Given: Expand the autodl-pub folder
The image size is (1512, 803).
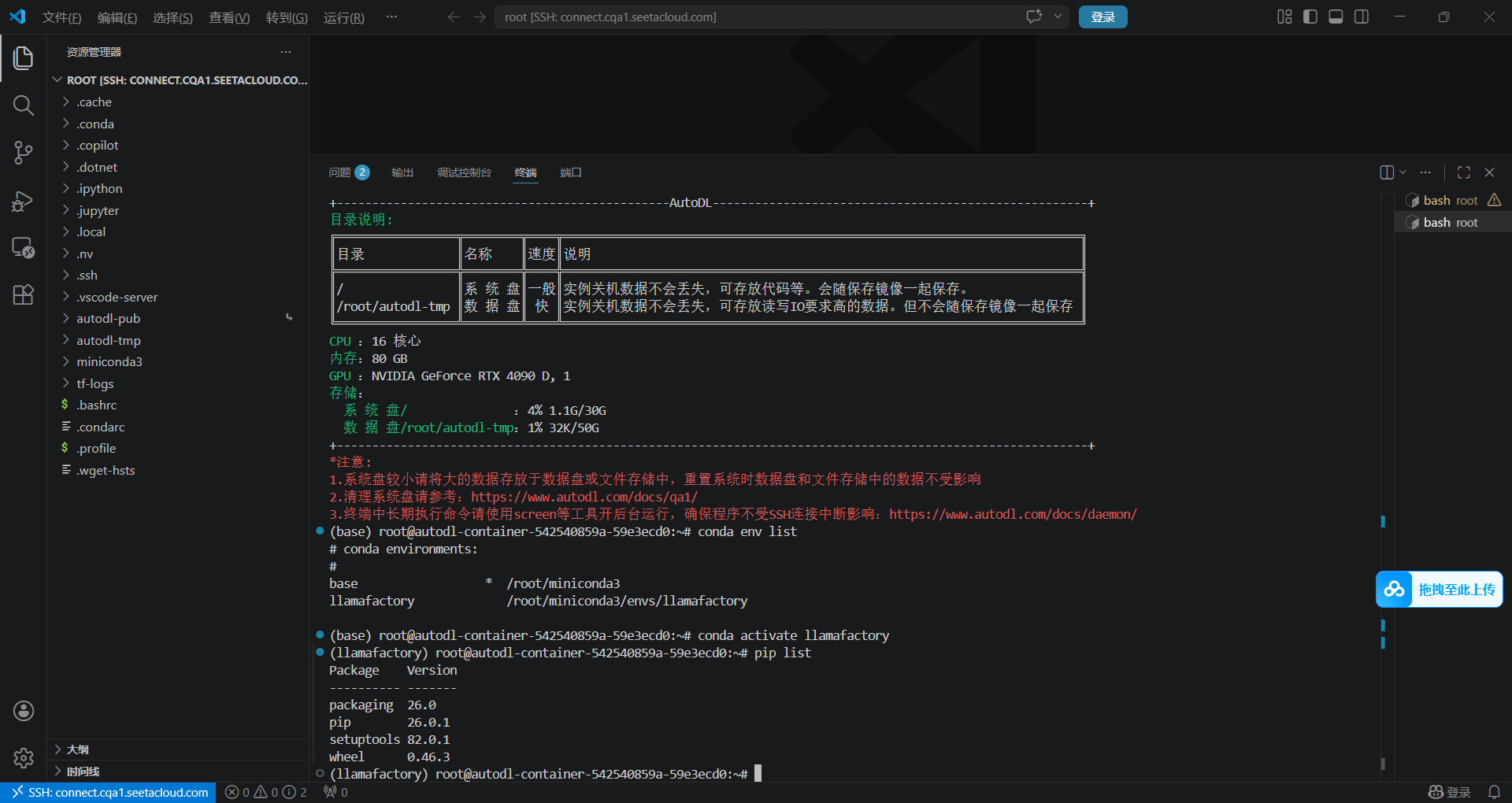Looking at the screenshot, I should [x=178, y=319].
